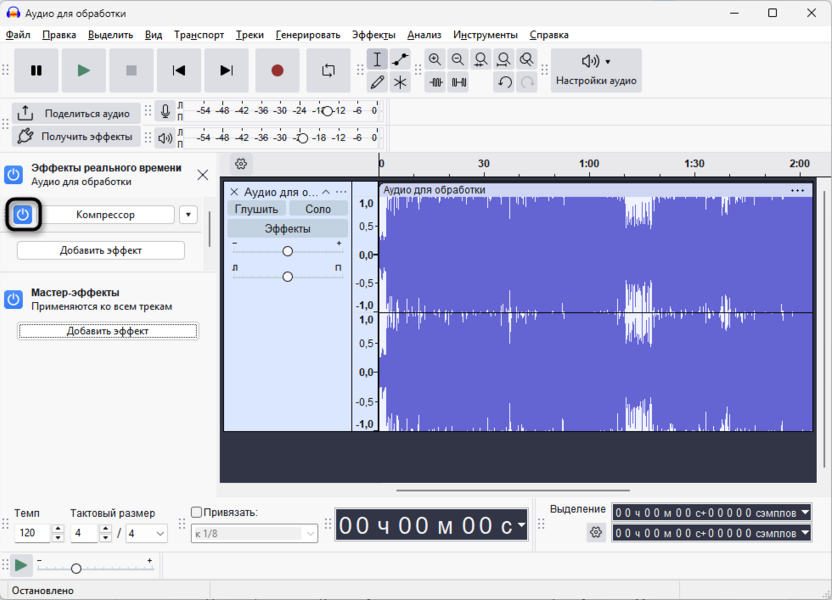Viewport: 832px width, 600px height.
Task: Undo the last action
Action: [504, 82]
